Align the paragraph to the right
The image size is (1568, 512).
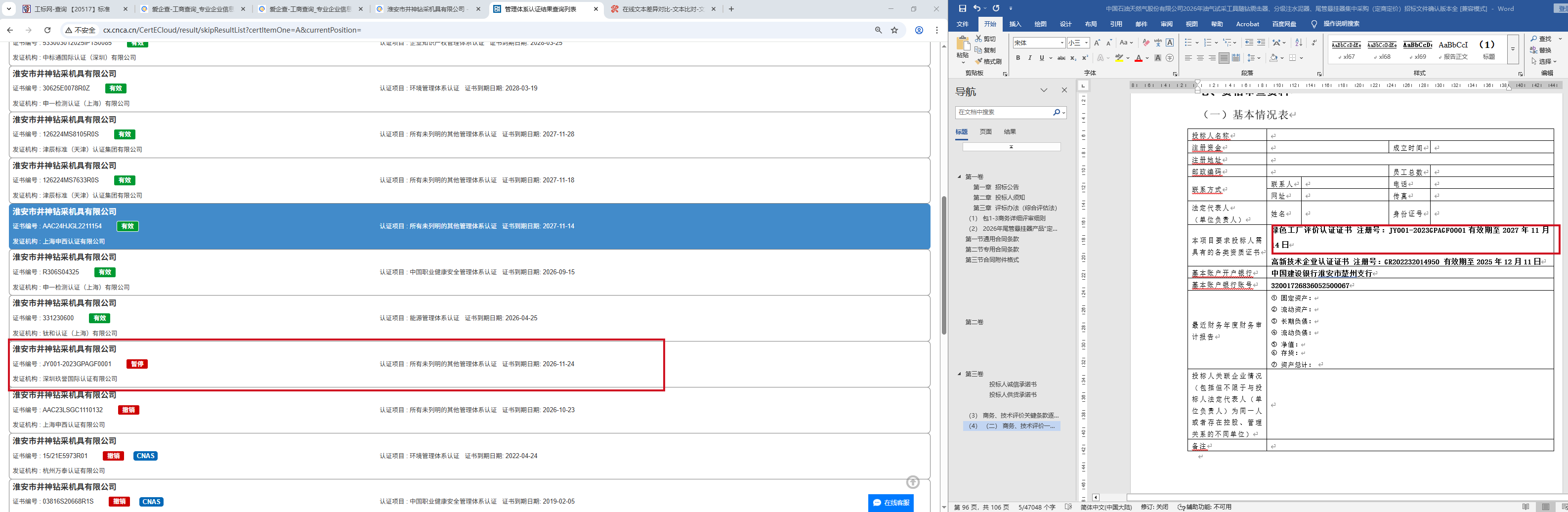[1212, 58]
